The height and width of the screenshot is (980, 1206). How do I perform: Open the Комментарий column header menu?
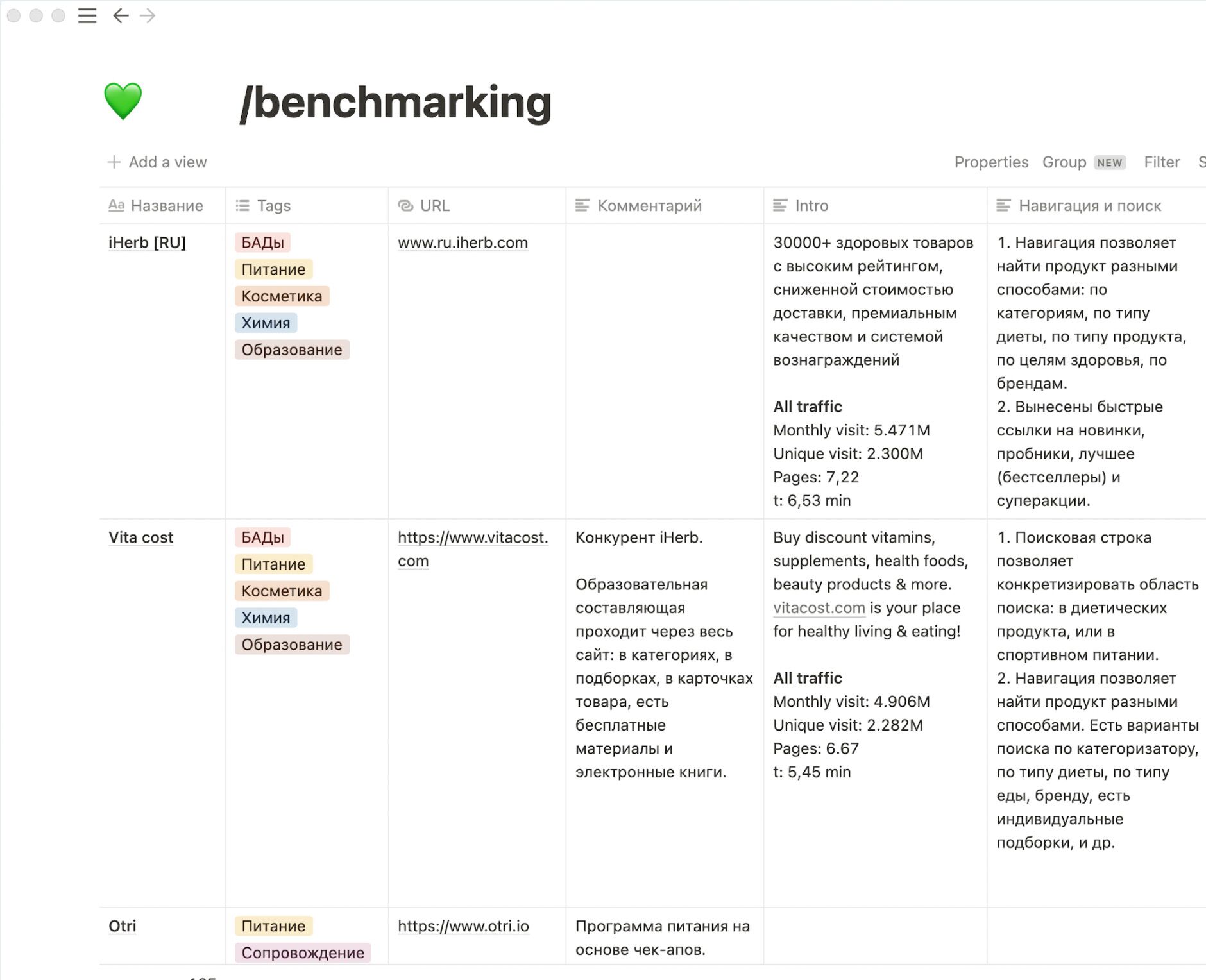[x=649, y=206]
